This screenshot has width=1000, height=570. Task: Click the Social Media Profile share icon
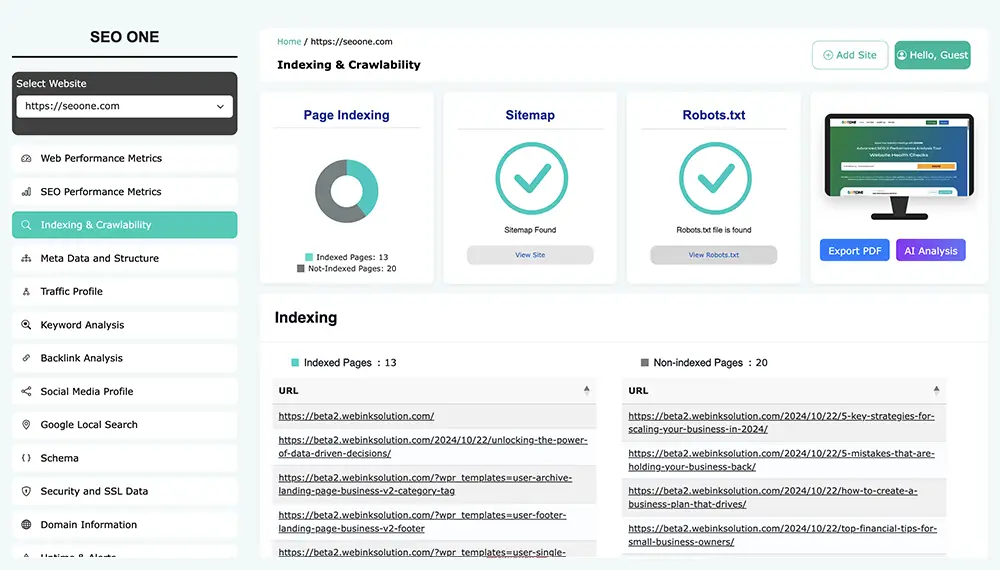pos(26,392)
